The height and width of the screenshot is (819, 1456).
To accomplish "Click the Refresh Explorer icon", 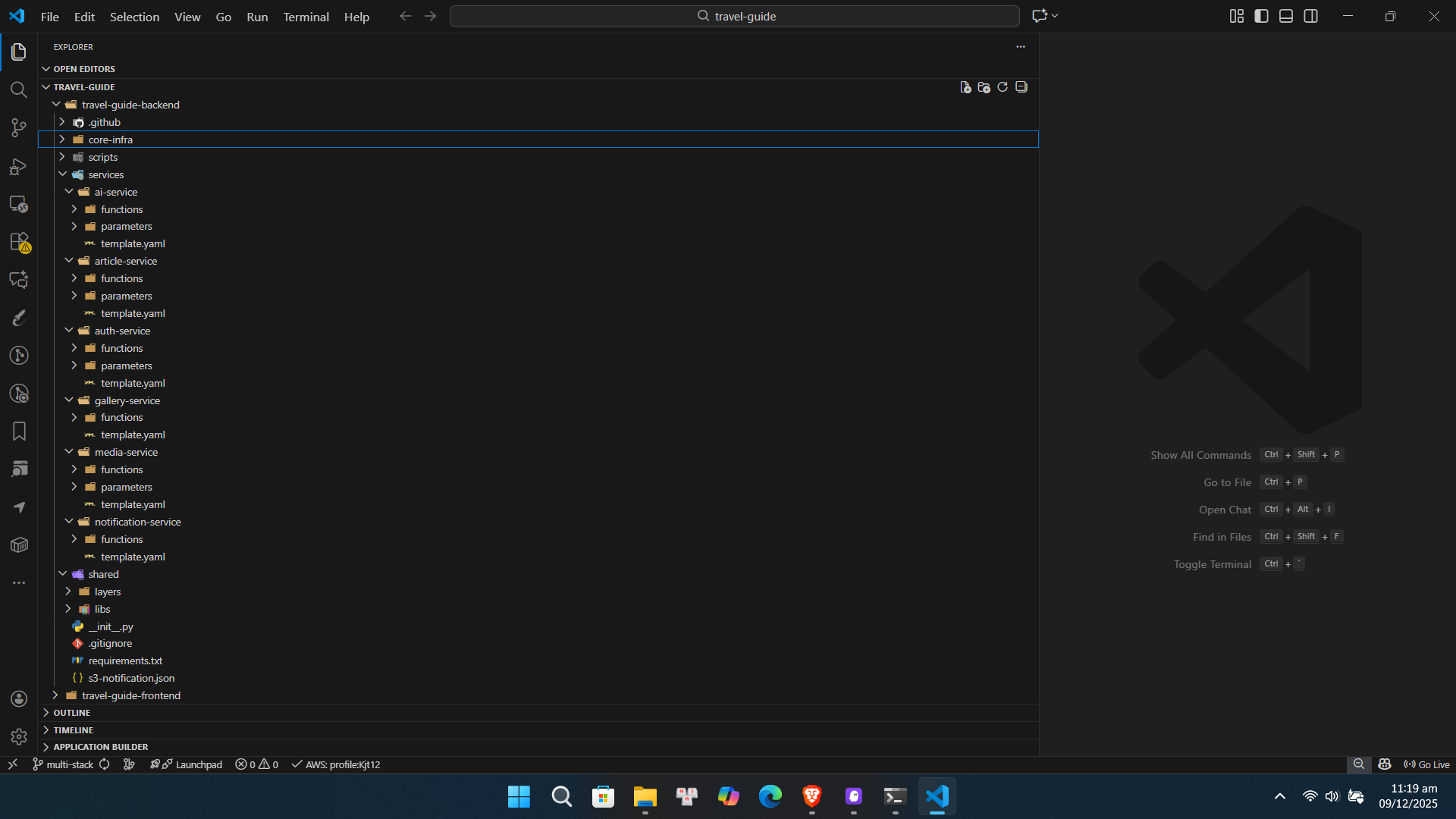I will [x=1002, y=86].
